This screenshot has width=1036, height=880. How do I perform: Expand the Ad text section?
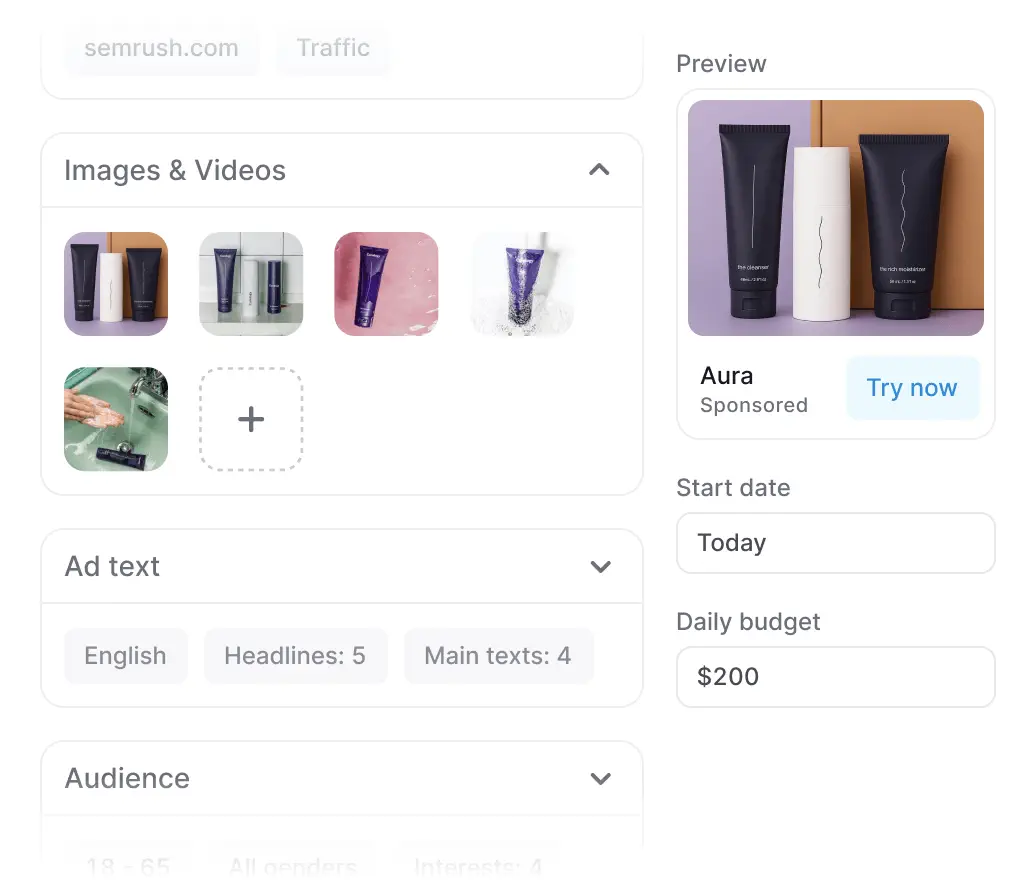tap(600, 567)
